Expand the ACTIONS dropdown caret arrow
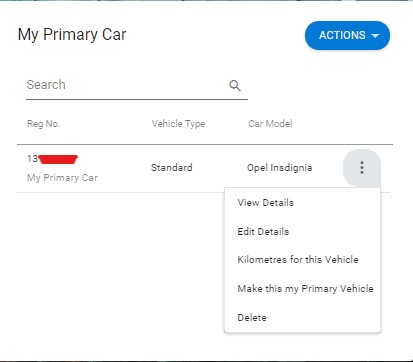Image resolution: width=413 pixels, height=362 pixels. [375, 36]
